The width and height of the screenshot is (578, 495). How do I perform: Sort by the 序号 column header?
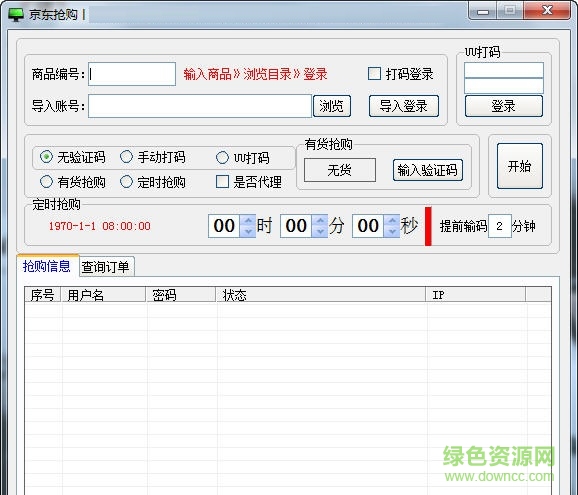tap(43, 295)
